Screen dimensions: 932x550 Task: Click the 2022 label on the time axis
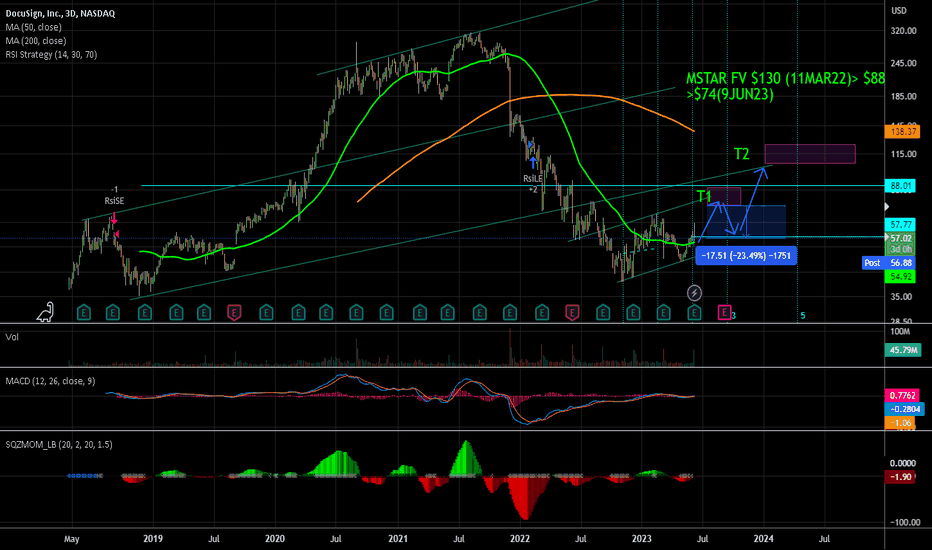[x=519, y=539]
